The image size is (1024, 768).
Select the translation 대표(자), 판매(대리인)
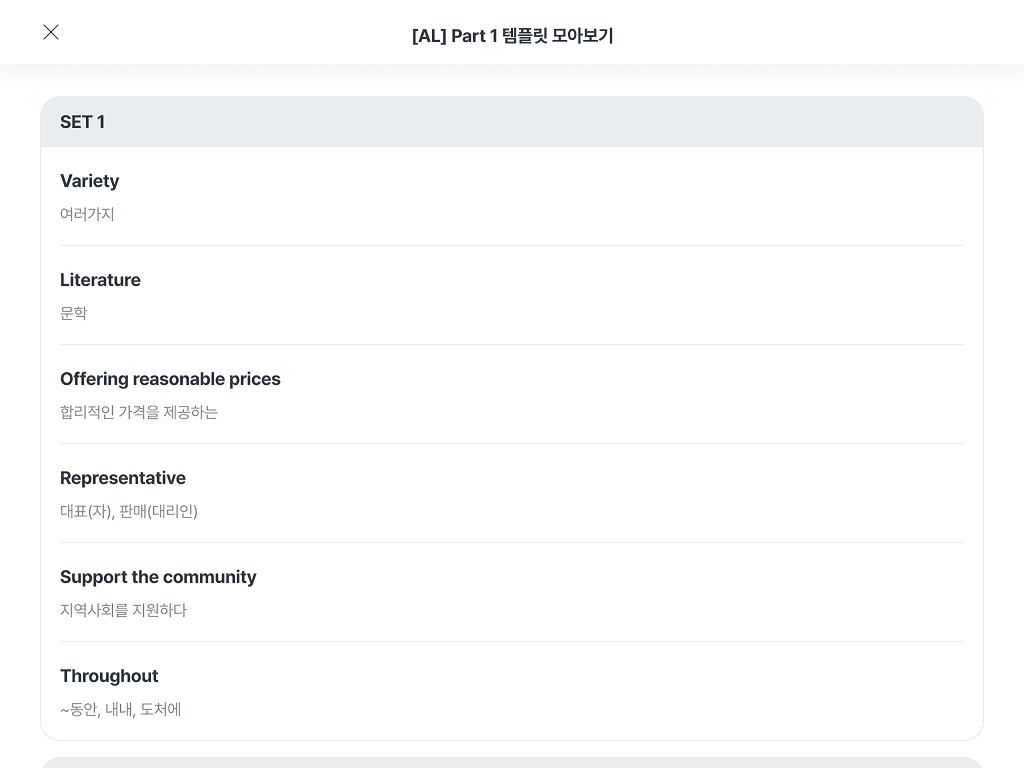[129, 511]
